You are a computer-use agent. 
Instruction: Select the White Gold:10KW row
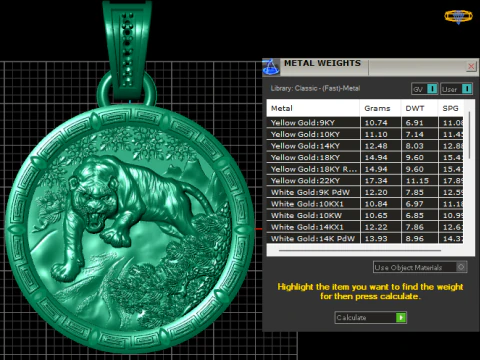tap(365, 215)
